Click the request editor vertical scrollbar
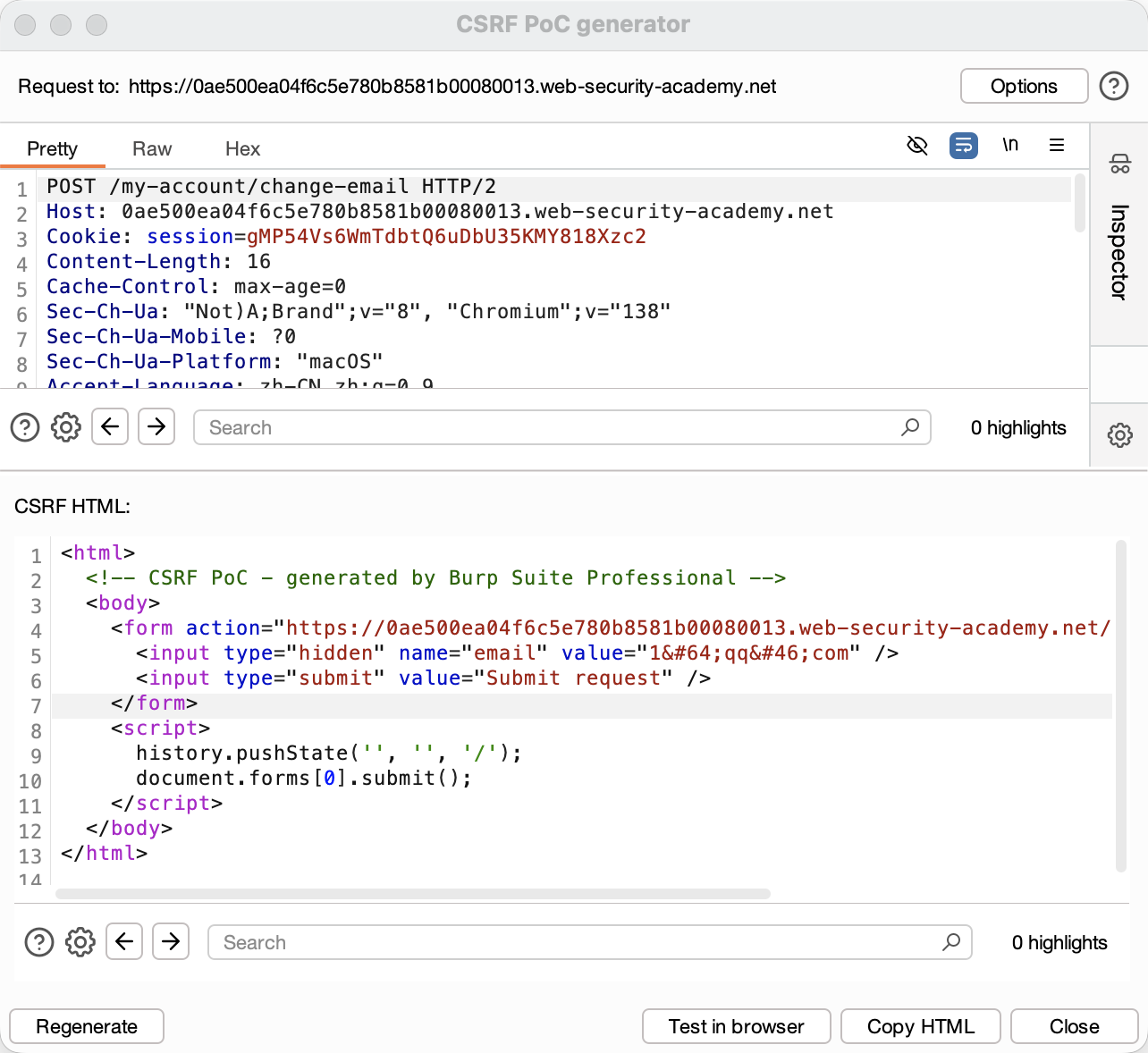The width and height of the screenshot is (1148, 1053). pos(1080,204)
